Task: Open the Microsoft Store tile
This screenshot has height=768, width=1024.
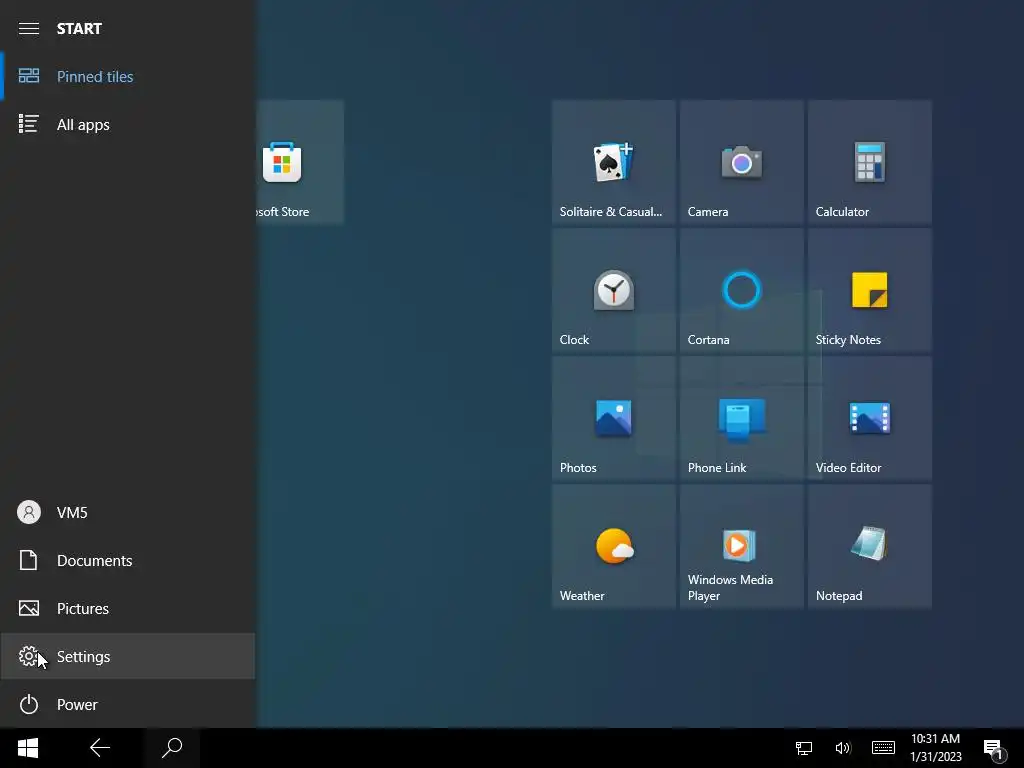Action: coord(300,162)
